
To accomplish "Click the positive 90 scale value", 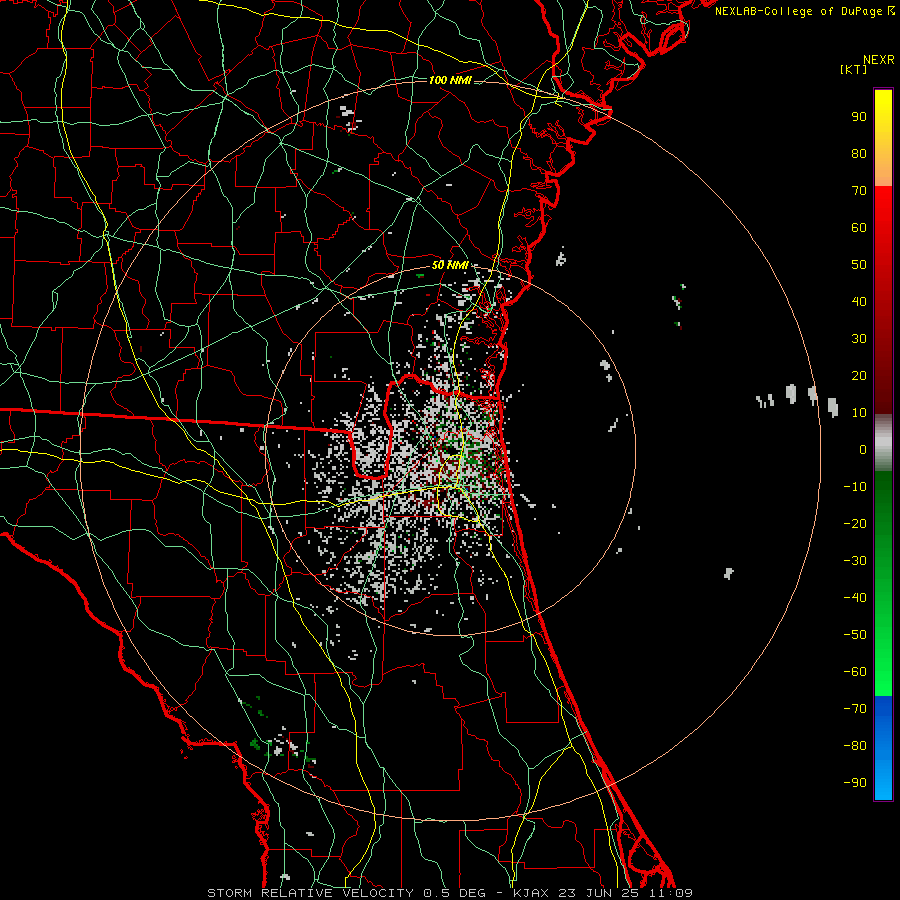I will 859,117.
